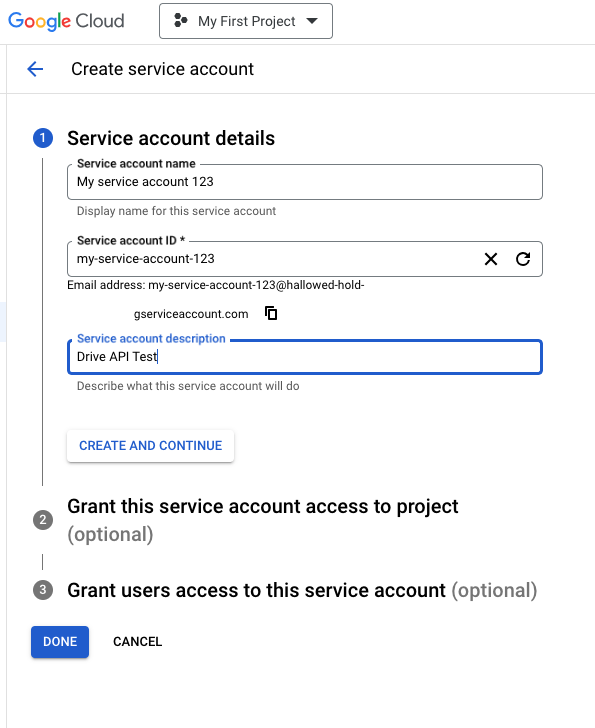595x728 pixels.
Task: Expand Grant this service account access to project
Action: [263, 520]
